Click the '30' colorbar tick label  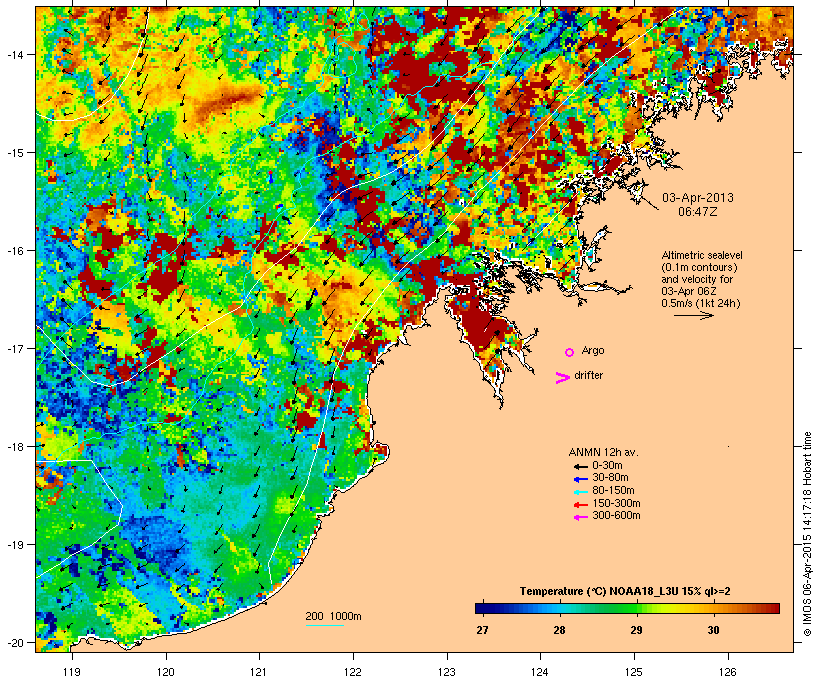point(713,630)
